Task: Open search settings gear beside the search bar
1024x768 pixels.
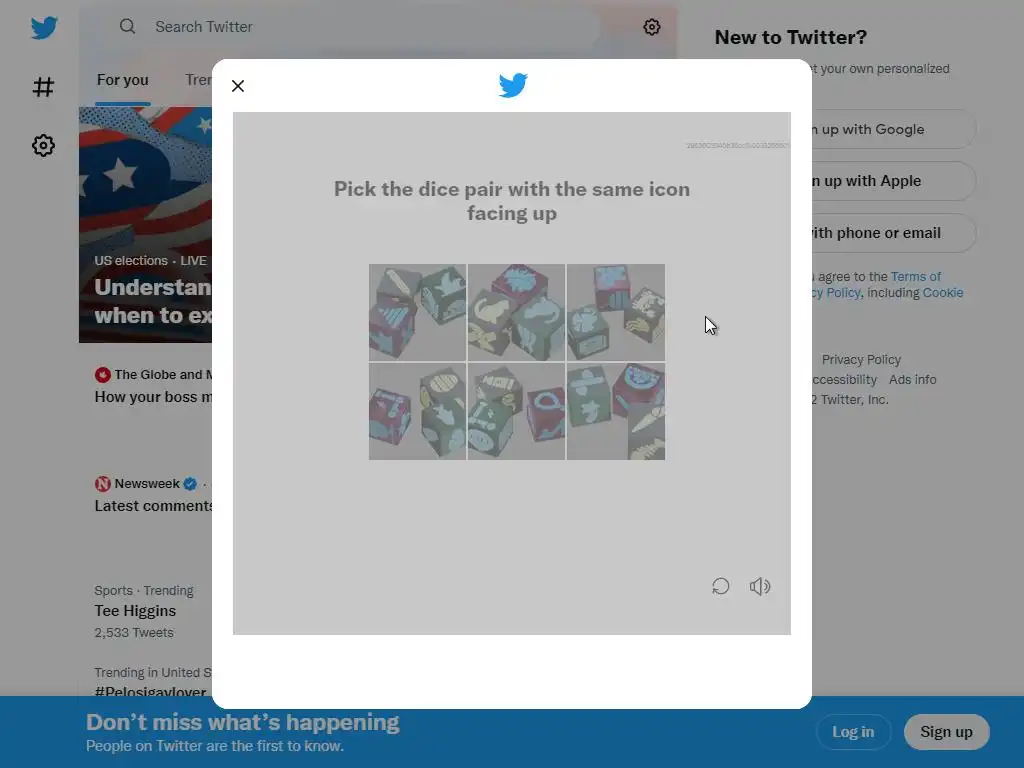Action: pos(652,27)
